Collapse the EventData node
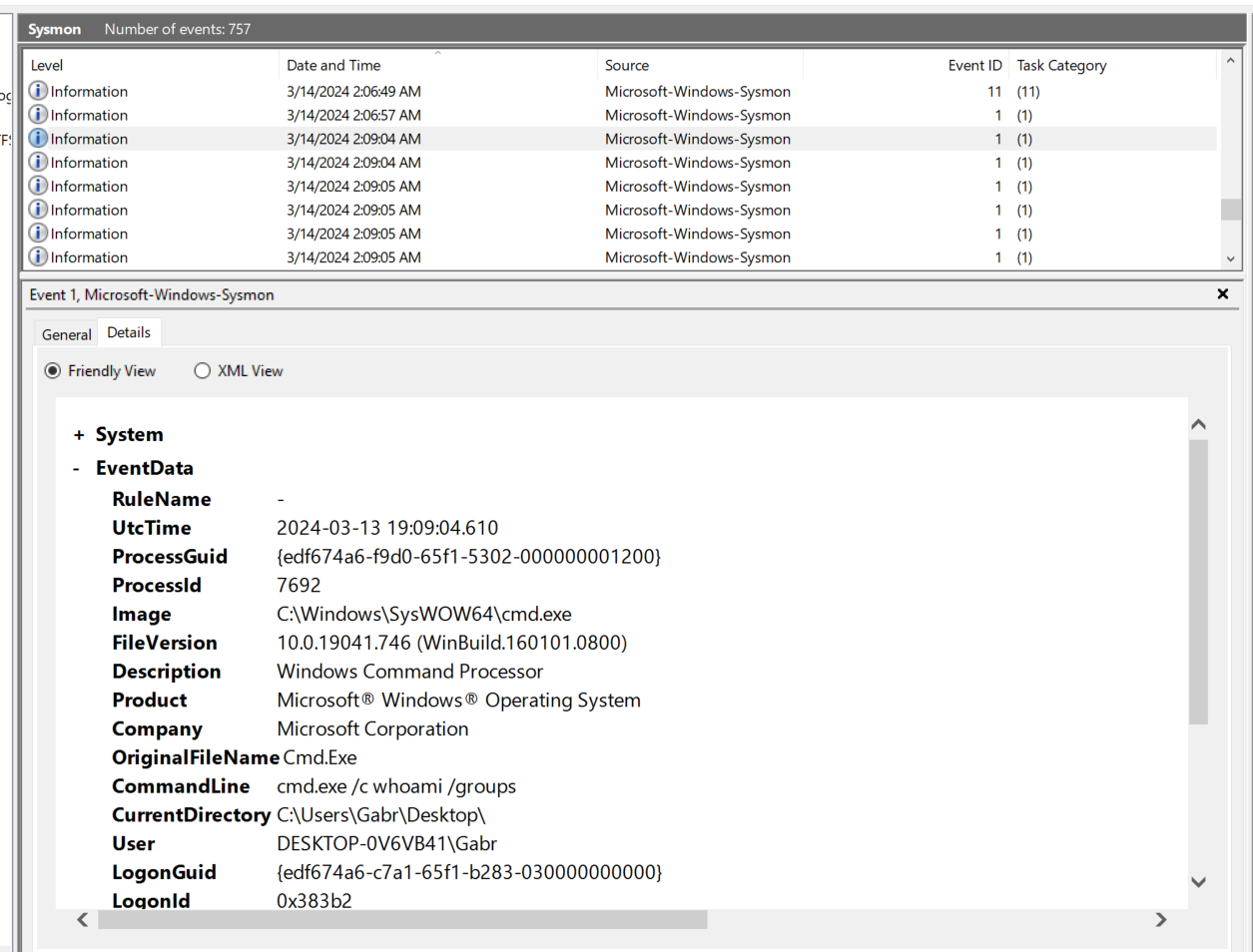Screen dimensions: 1253x952 click(x=77, y=468)
